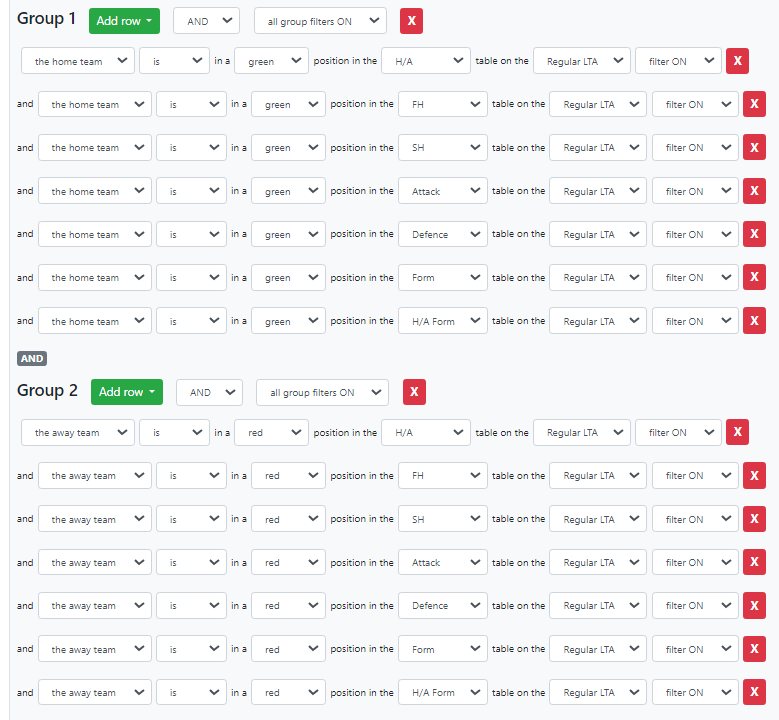Remove Group 2 away team SH row
This screenshot has width=779, height=720.
(754, 519)
